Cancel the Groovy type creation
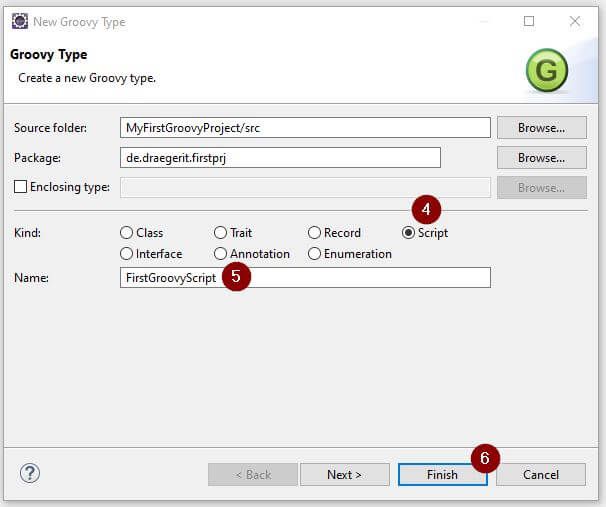606x507 pixels. pyautogui.click(x=541, y=475)
